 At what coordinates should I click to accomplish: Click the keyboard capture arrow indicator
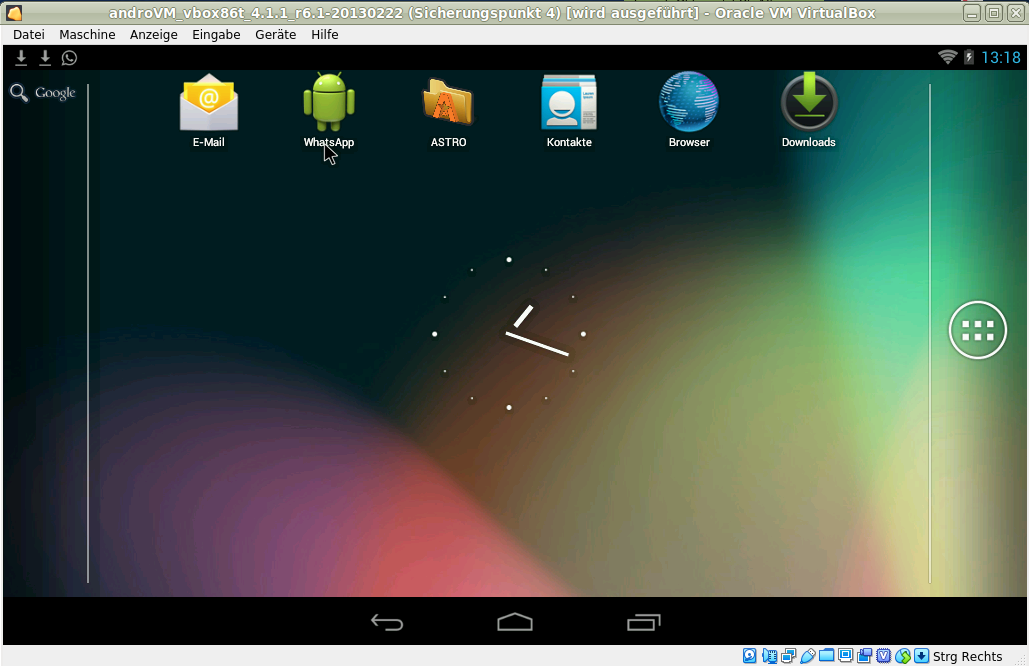921,656
